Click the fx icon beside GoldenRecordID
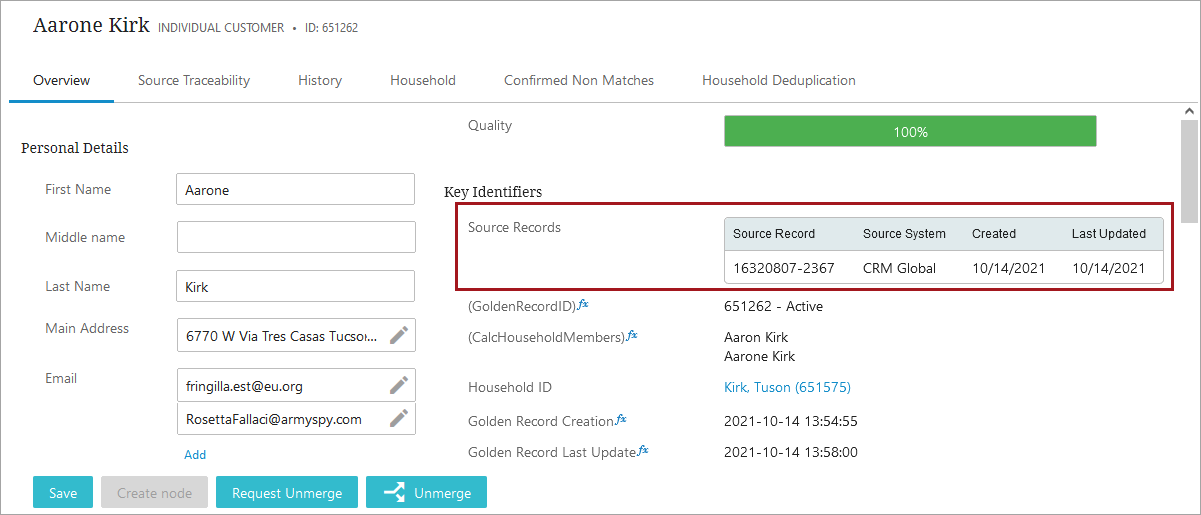 coord(583,304)
